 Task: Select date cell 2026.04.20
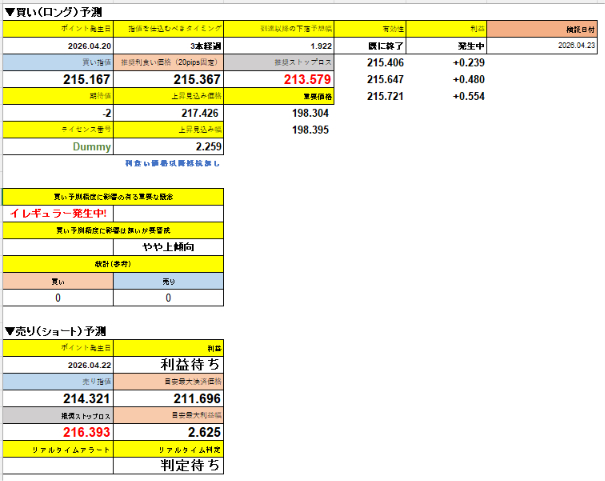[x=58, y=46]
